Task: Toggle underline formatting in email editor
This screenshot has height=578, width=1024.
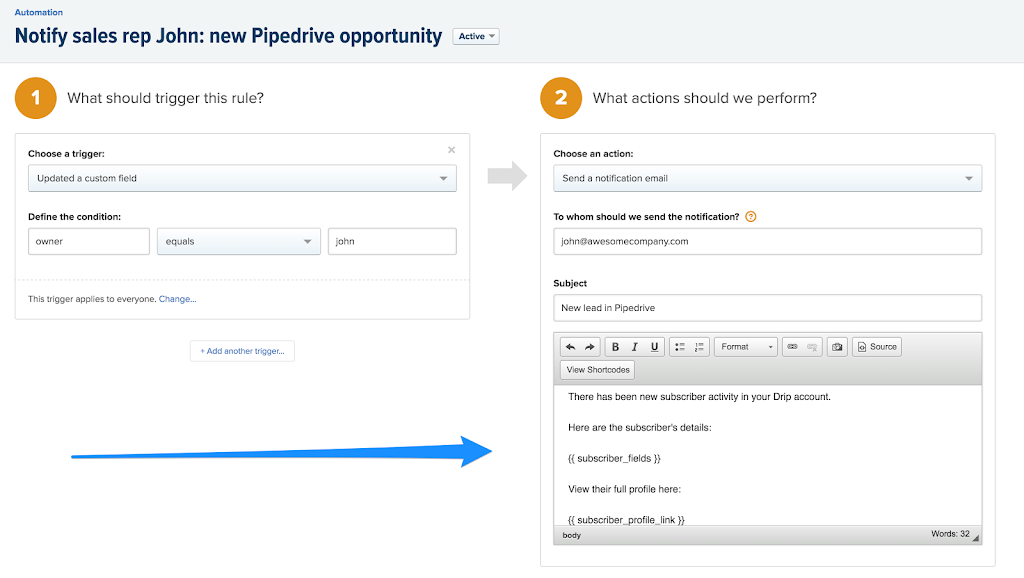Action: [655, 347]
